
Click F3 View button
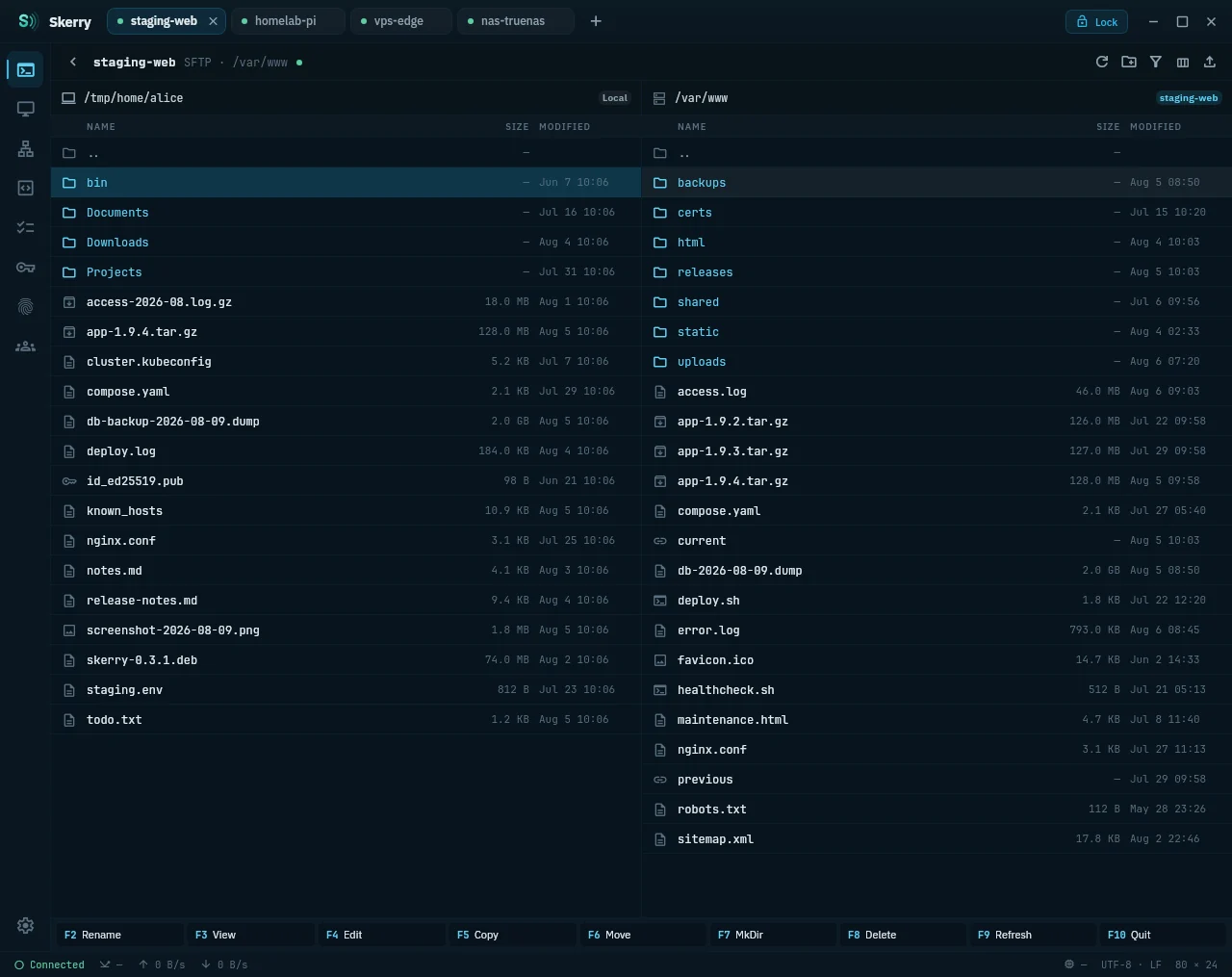[251, 935]
